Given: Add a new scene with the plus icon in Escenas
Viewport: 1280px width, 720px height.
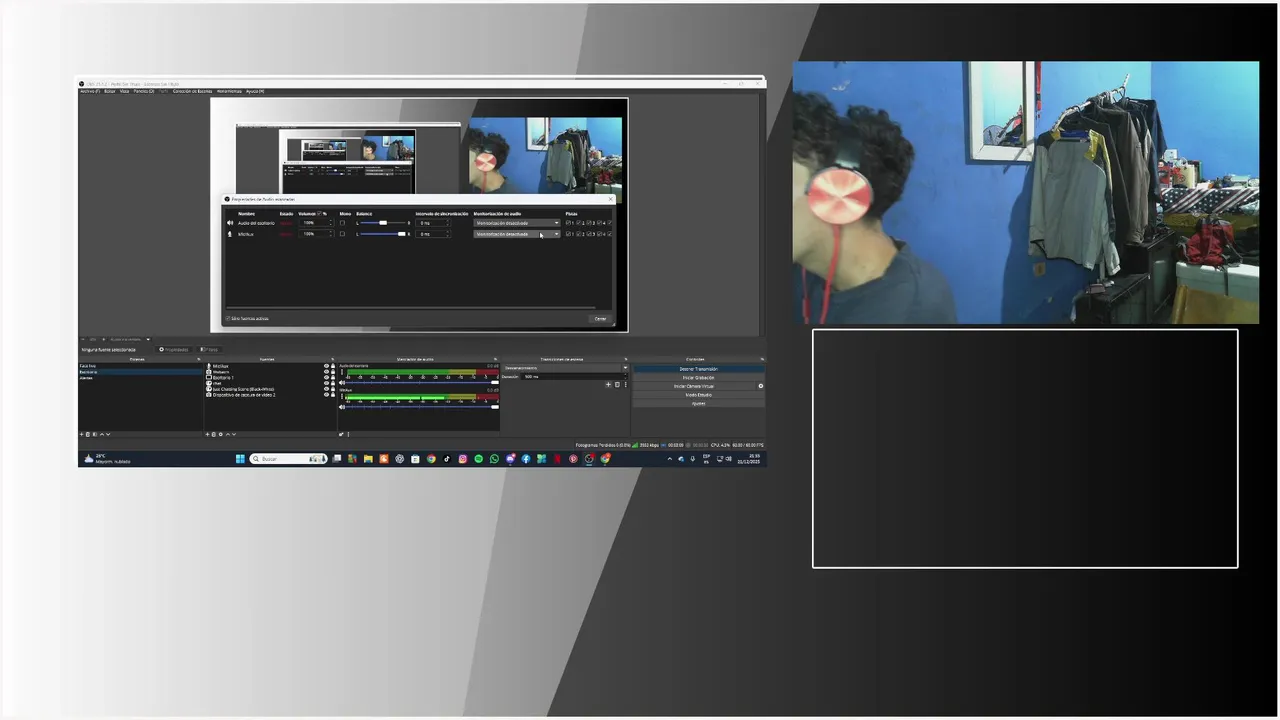Looking at the screenshot, I should tap(81, 434).
